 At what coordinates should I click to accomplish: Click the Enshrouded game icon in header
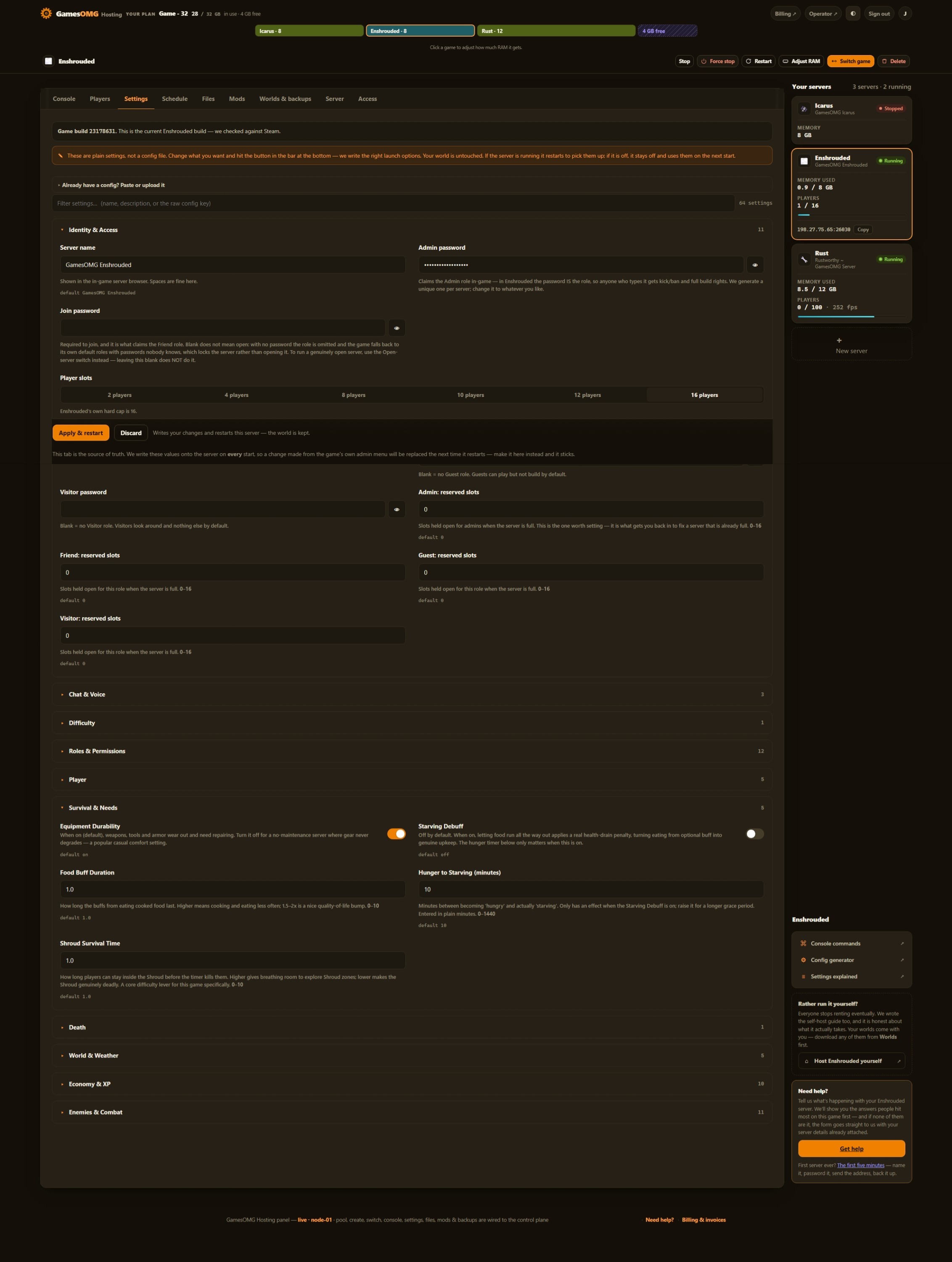pos(48,61)
